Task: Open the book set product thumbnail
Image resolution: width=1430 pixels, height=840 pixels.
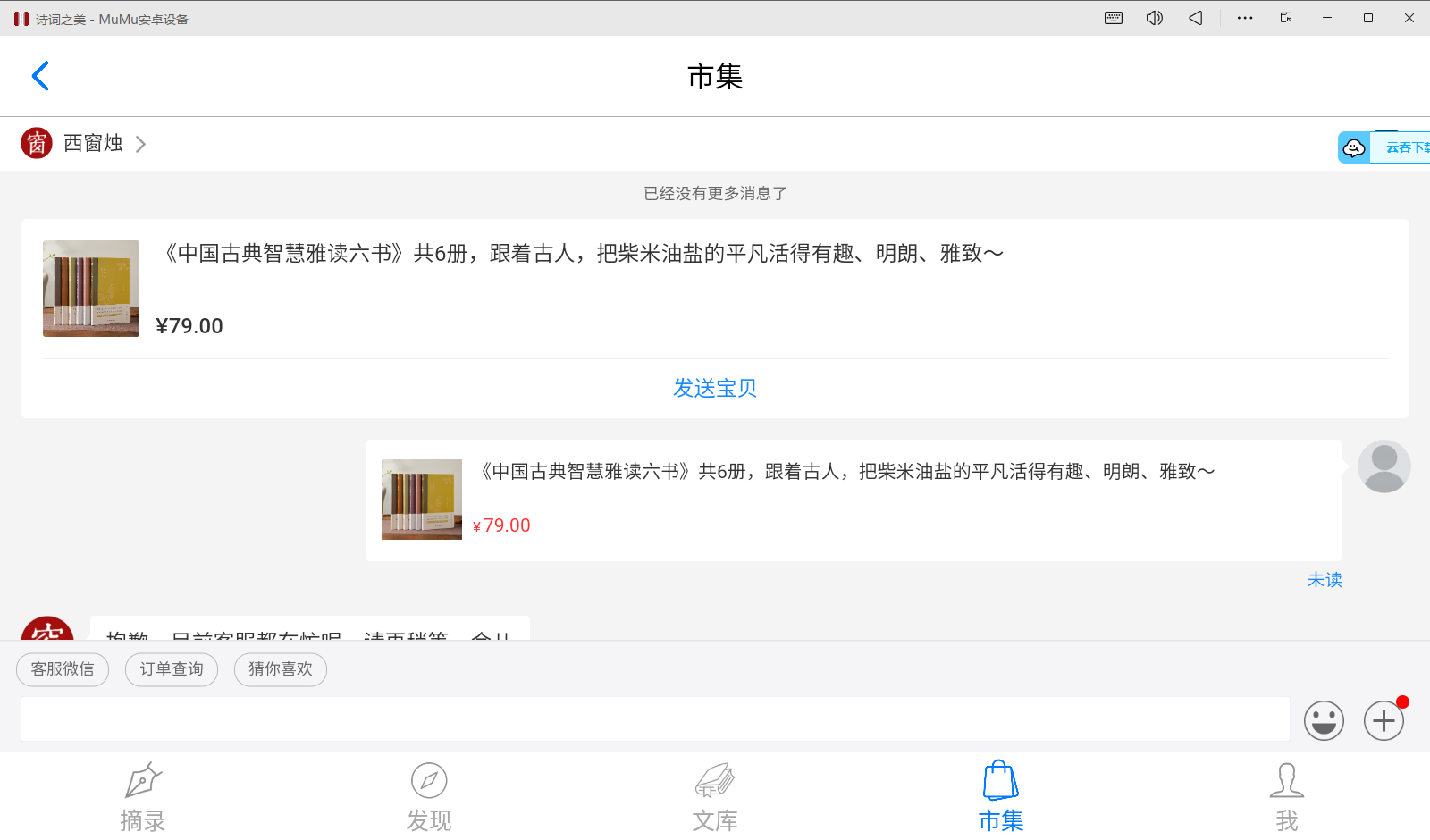Action: [x=90, y=289]
